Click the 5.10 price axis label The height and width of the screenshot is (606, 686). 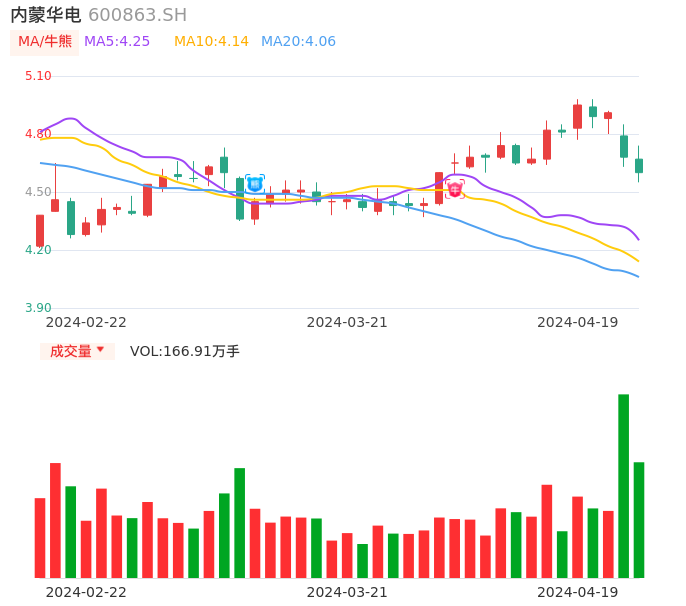[x=38, y=76]
